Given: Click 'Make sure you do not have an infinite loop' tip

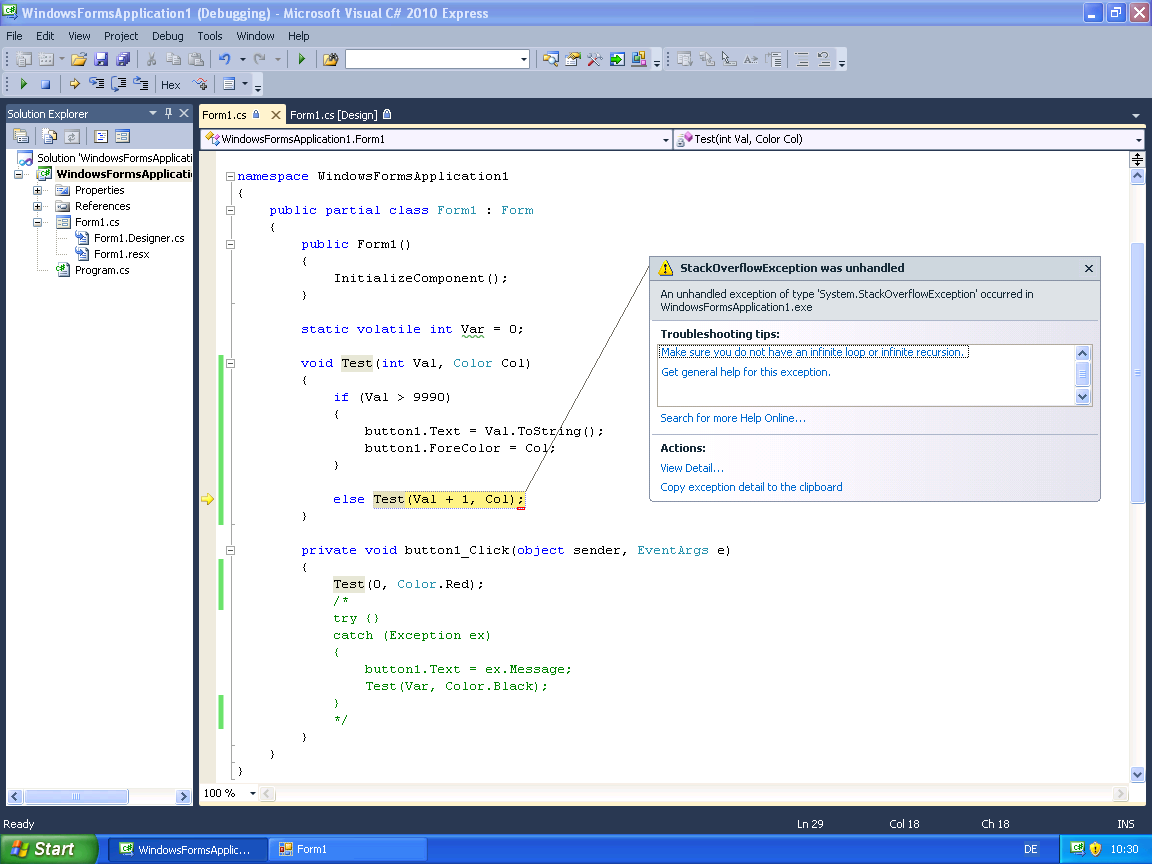Looking at the screenshot, I should [x=813, y=353].
